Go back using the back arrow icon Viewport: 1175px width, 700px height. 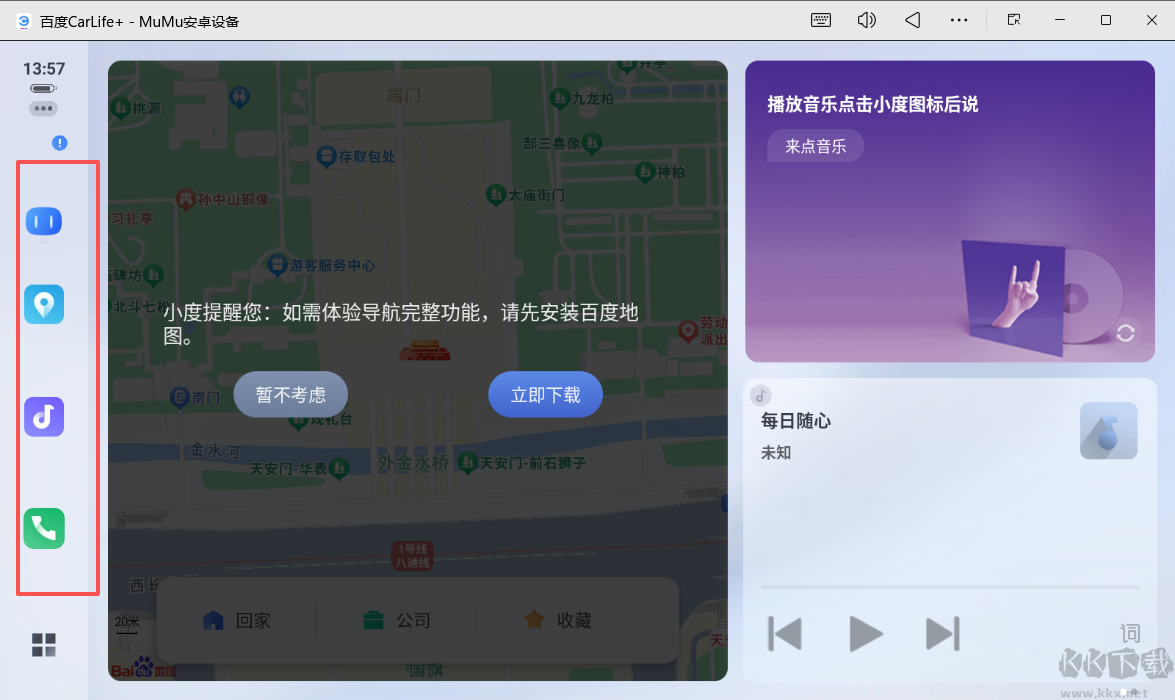911,20
